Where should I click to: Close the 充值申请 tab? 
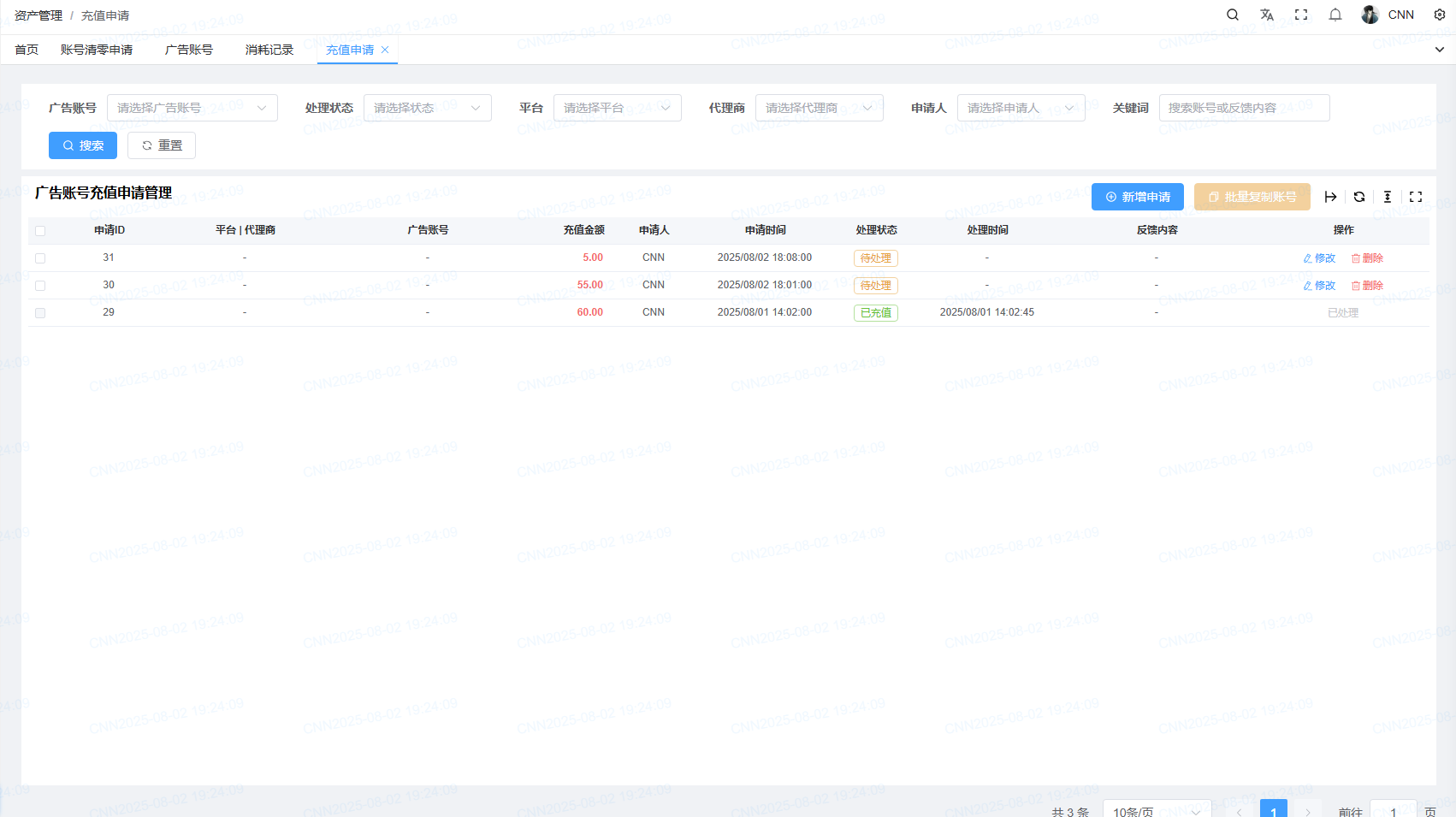pyautogui.click(x=385, y=50)
